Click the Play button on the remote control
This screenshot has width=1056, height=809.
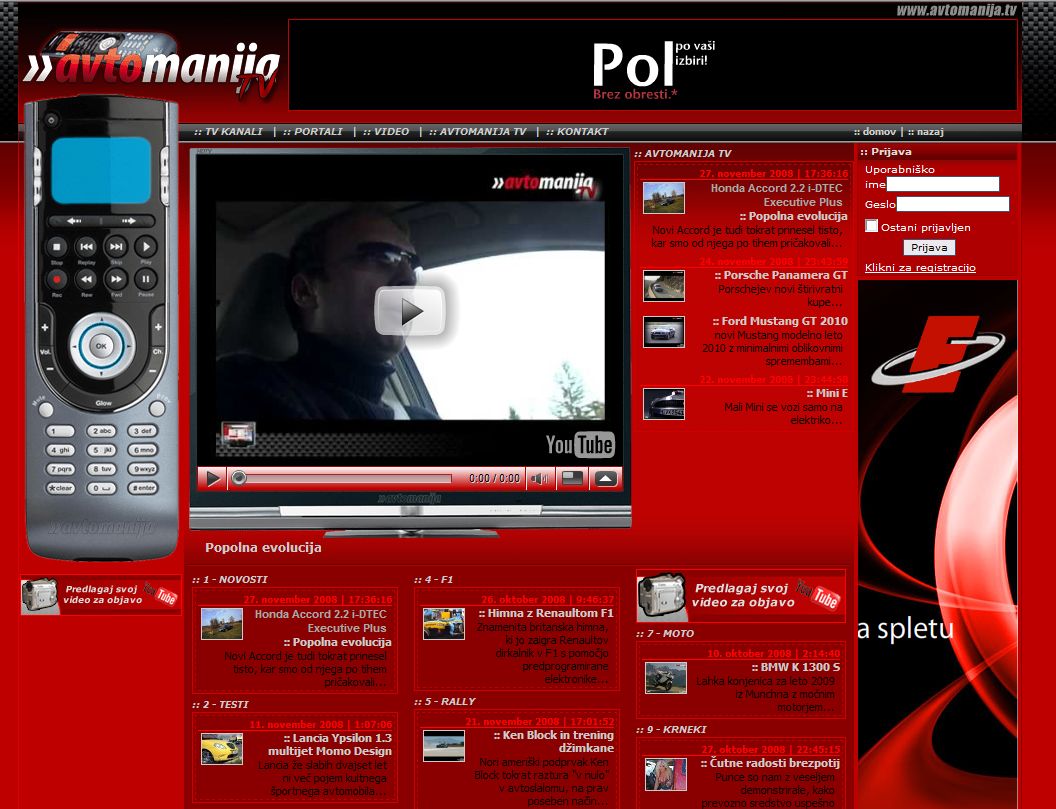145,247
